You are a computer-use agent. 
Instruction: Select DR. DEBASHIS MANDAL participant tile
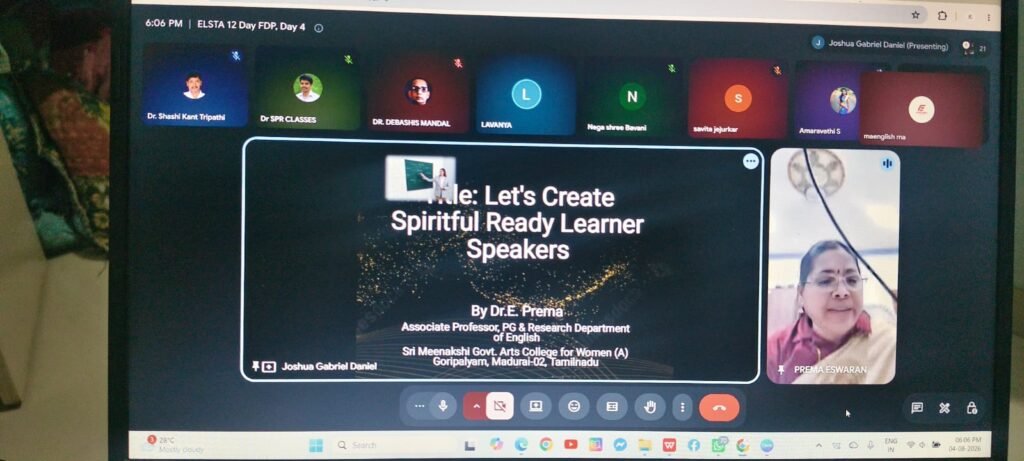pos(418,93)
